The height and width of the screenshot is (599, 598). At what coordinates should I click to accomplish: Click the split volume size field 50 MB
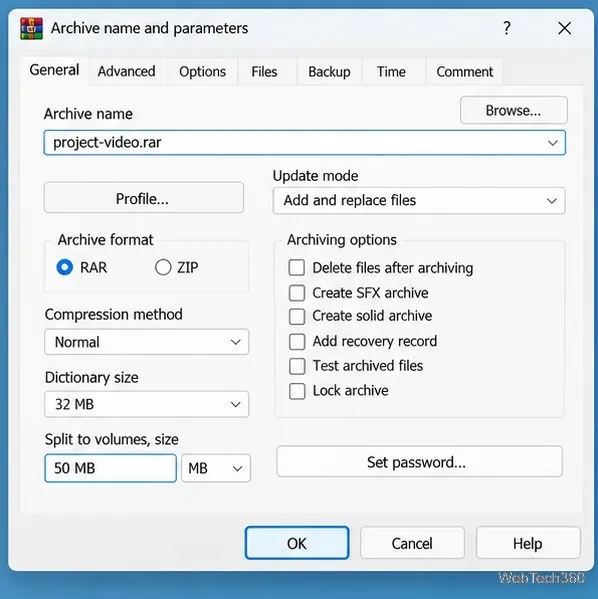[x=110, y=468]
